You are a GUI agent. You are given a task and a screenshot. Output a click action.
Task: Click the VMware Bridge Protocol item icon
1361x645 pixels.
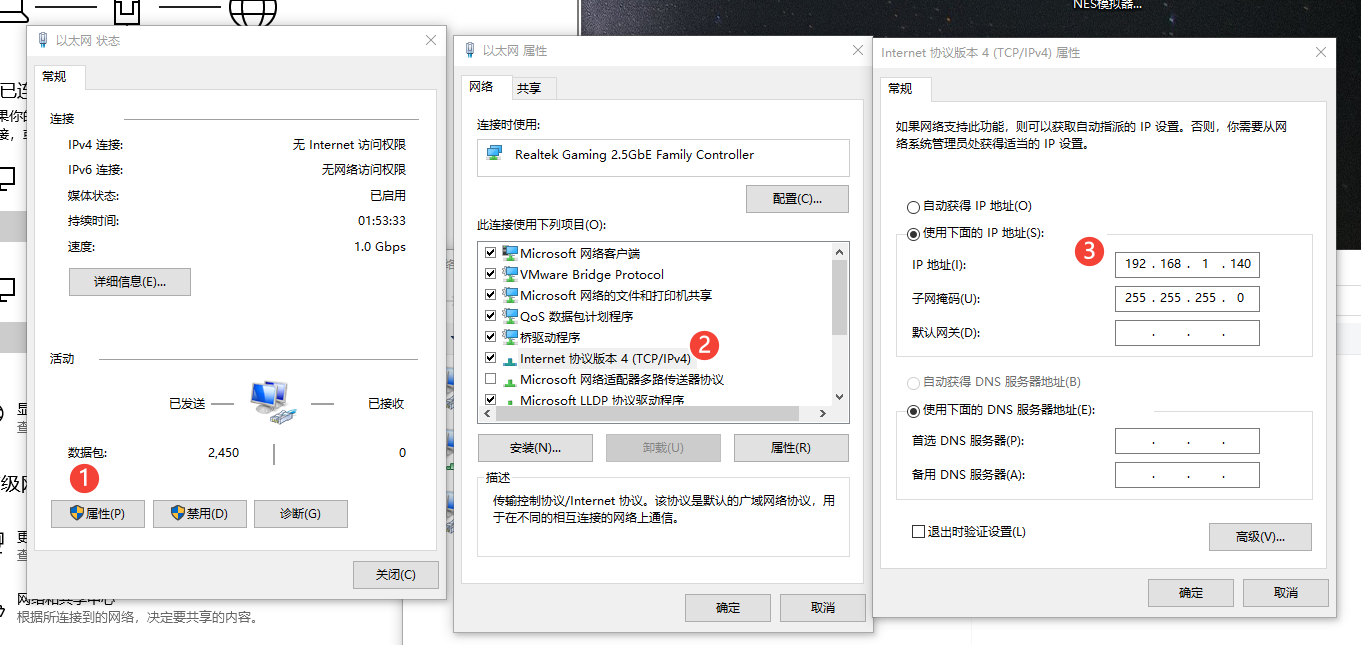[510, 274]
